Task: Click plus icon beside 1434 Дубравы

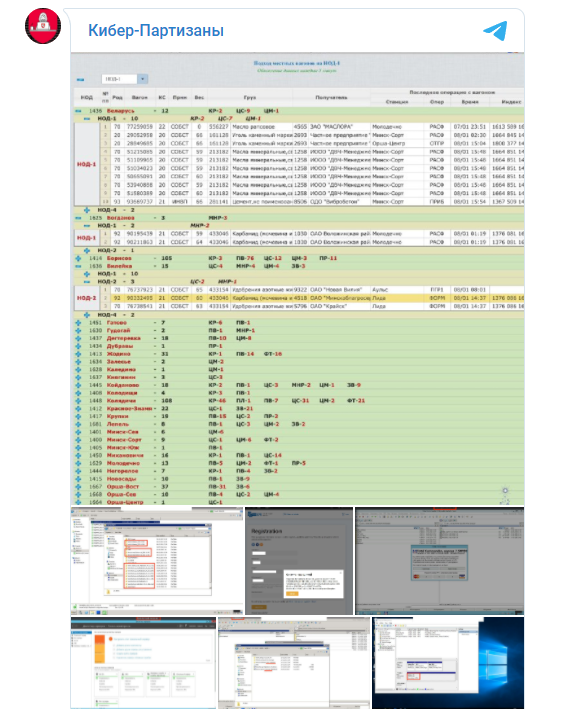Action: 78,346
